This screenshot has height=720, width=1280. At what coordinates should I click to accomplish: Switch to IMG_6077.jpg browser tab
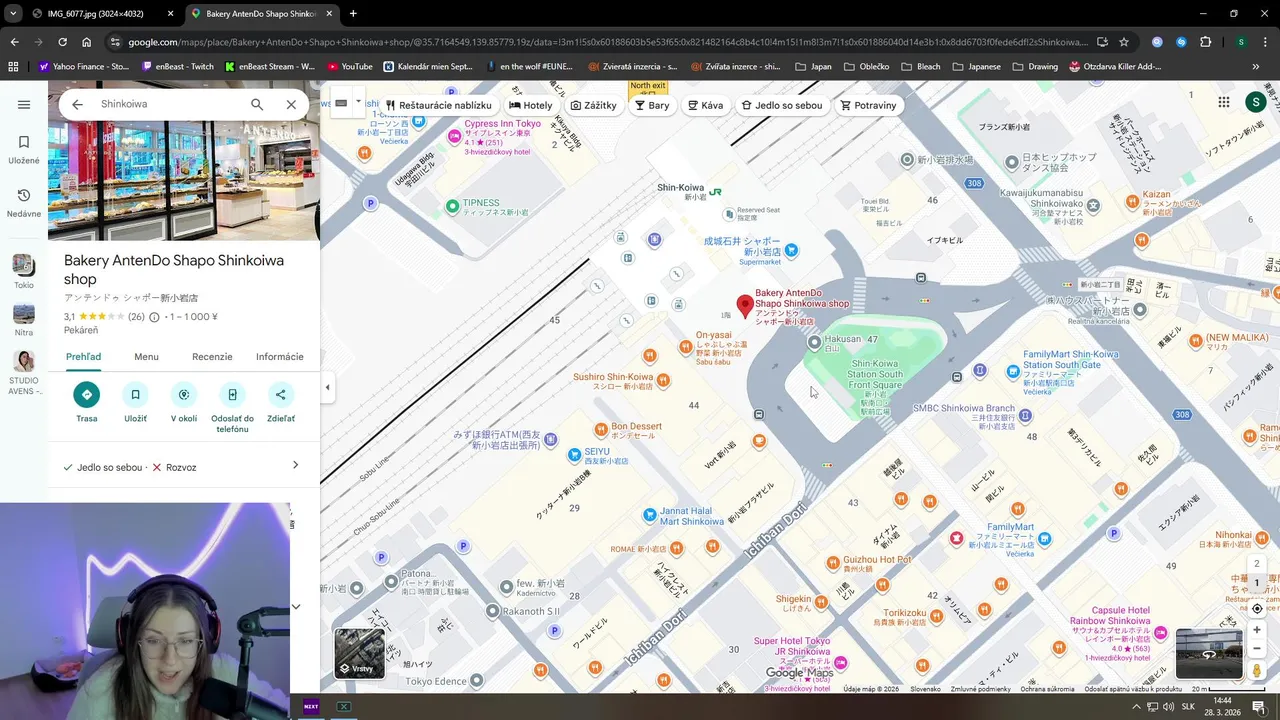[x=97, y=14]
